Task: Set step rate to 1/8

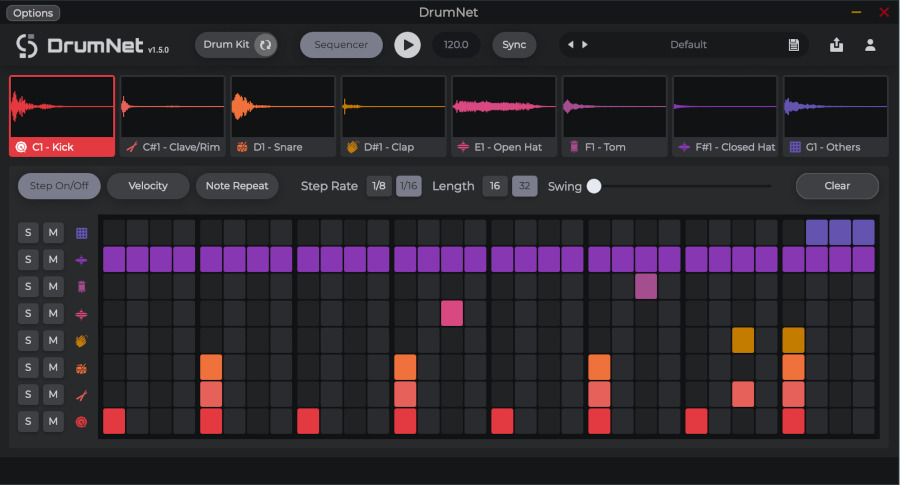Action: pyautogui.click(x=378, y=186)
